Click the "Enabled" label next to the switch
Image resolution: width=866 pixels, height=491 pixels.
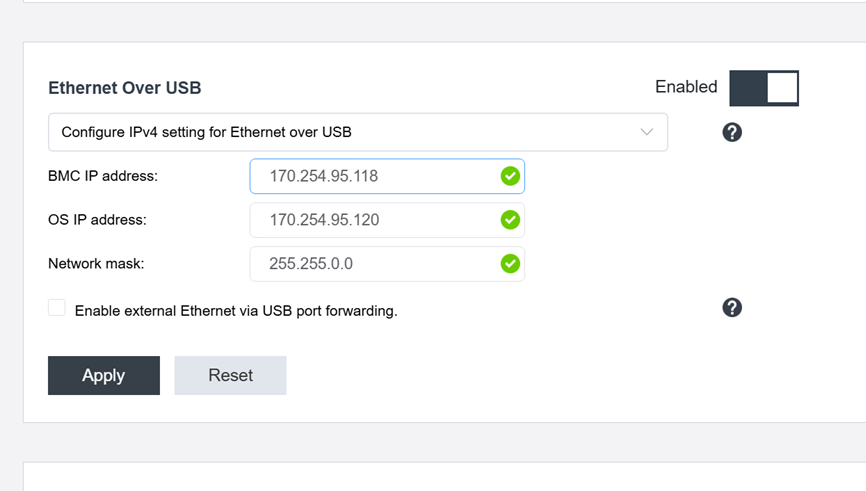686,87
